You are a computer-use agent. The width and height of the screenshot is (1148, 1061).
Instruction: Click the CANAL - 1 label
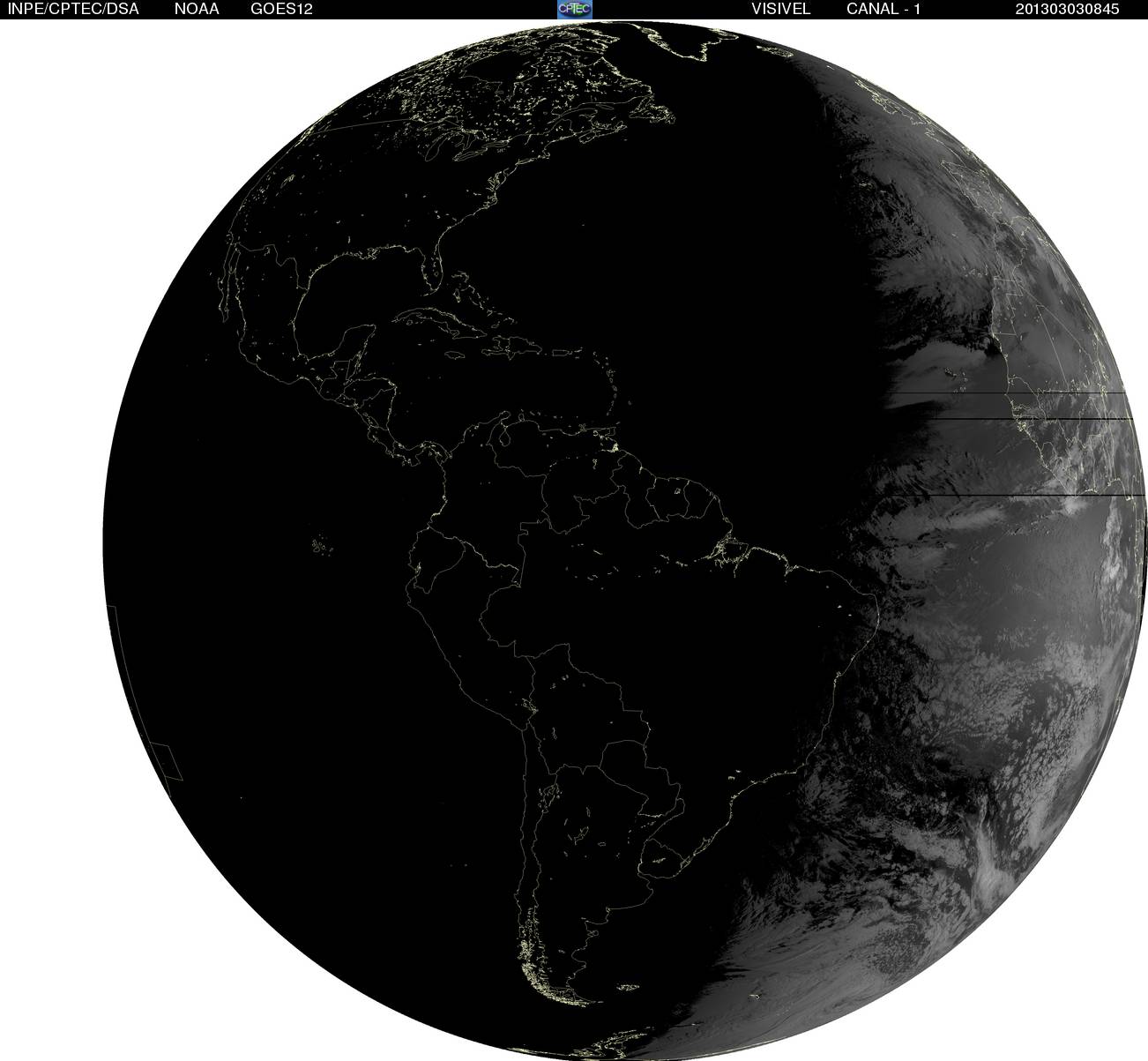(x=883, y=9)
